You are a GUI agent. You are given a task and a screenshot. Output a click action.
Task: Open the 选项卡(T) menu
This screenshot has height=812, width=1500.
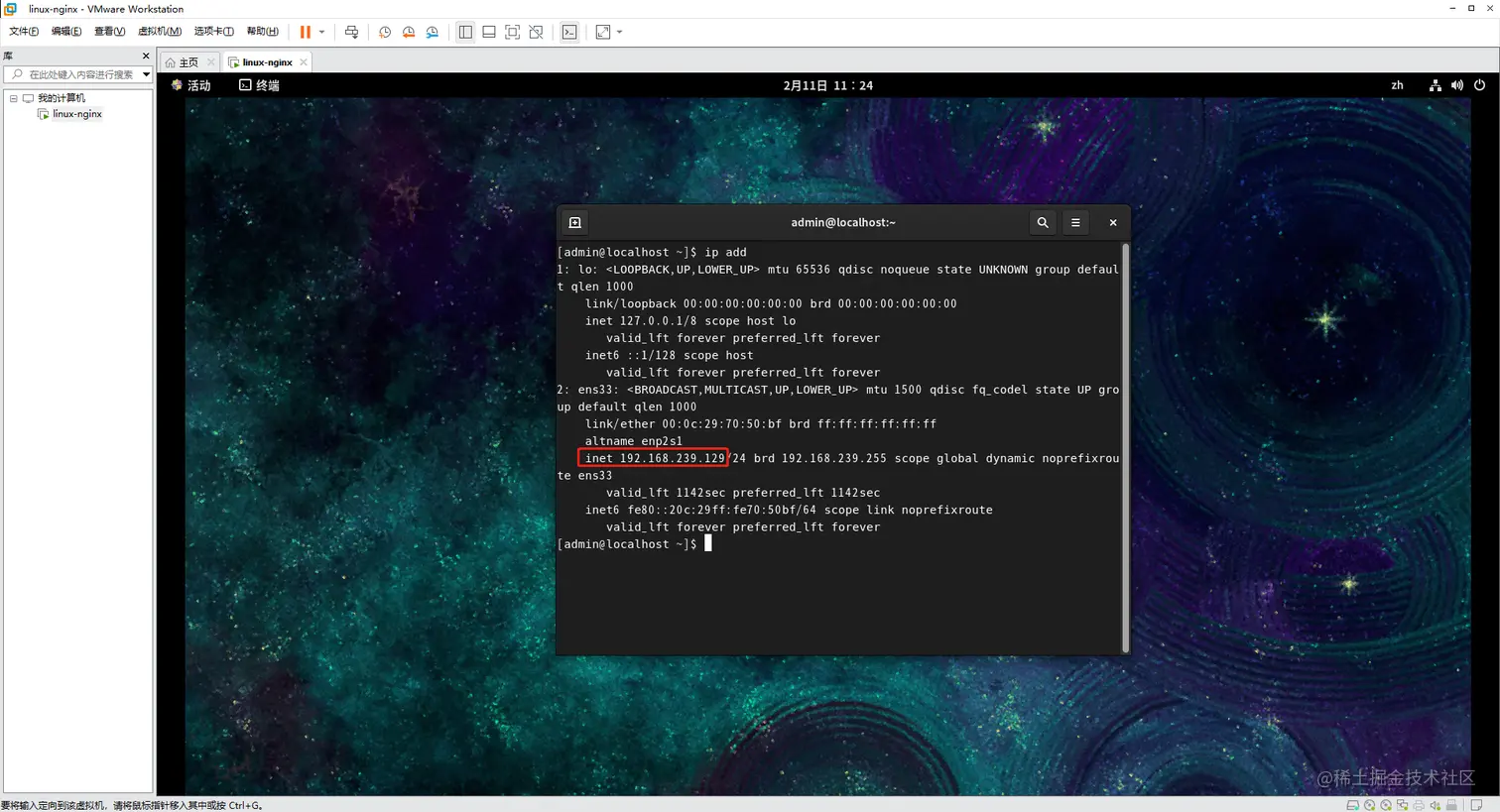pos(213,32)
